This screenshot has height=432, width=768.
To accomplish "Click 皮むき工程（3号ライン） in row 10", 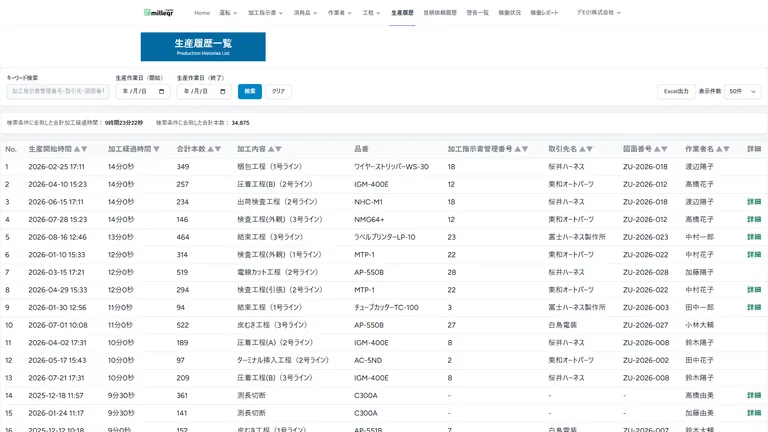I will click(x=272, y=325).
